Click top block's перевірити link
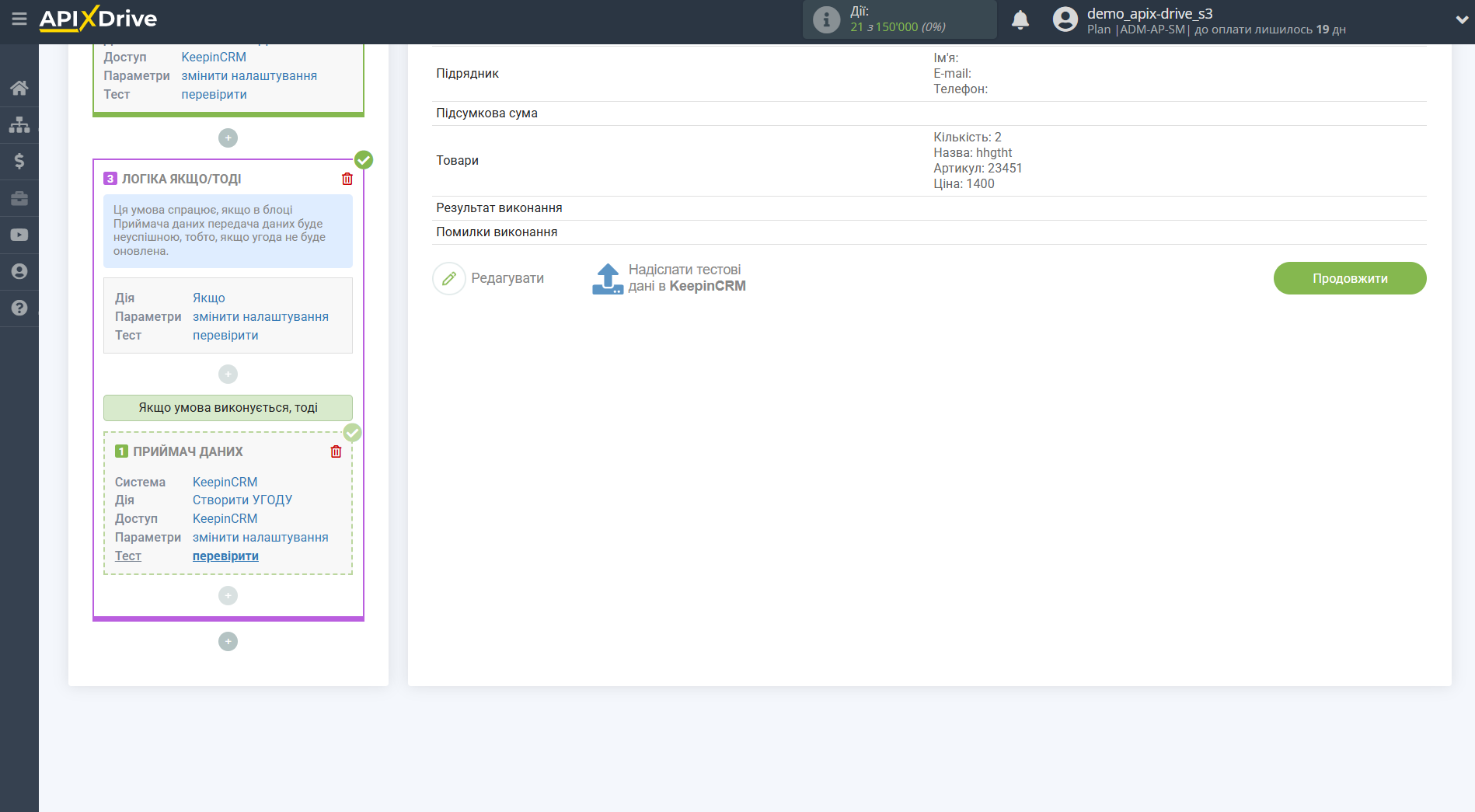Image resolution: width=1475 pixels, height=812 pixels. point(214,94)
